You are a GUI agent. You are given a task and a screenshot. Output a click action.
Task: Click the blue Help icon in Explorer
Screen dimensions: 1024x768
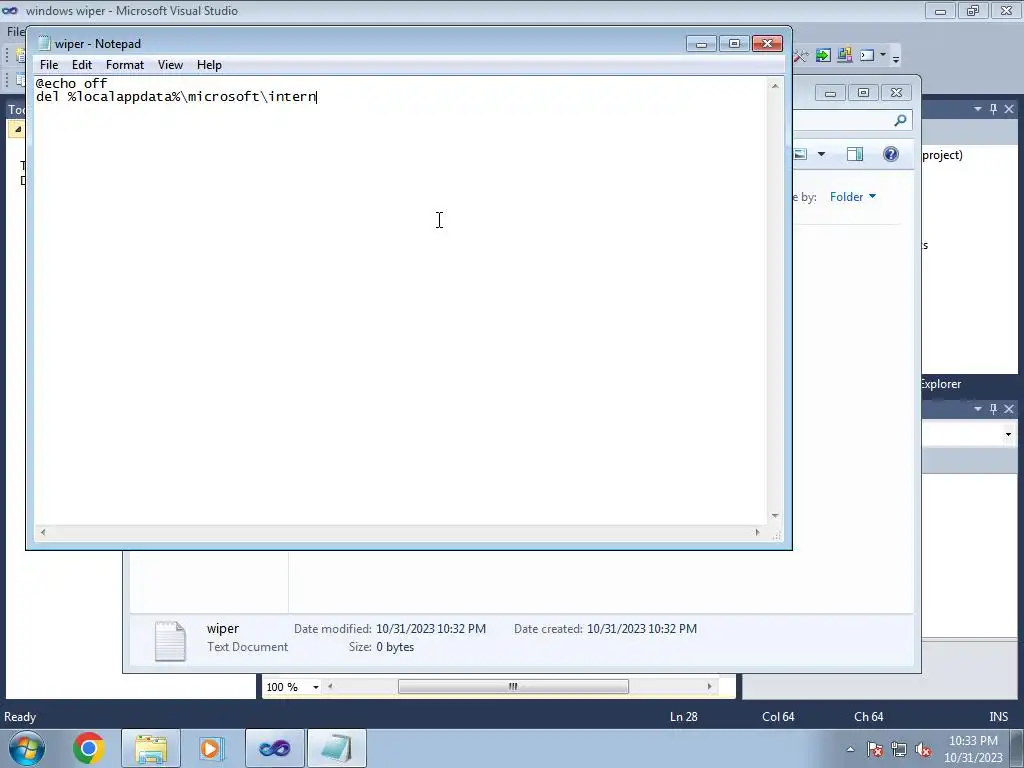891,154
